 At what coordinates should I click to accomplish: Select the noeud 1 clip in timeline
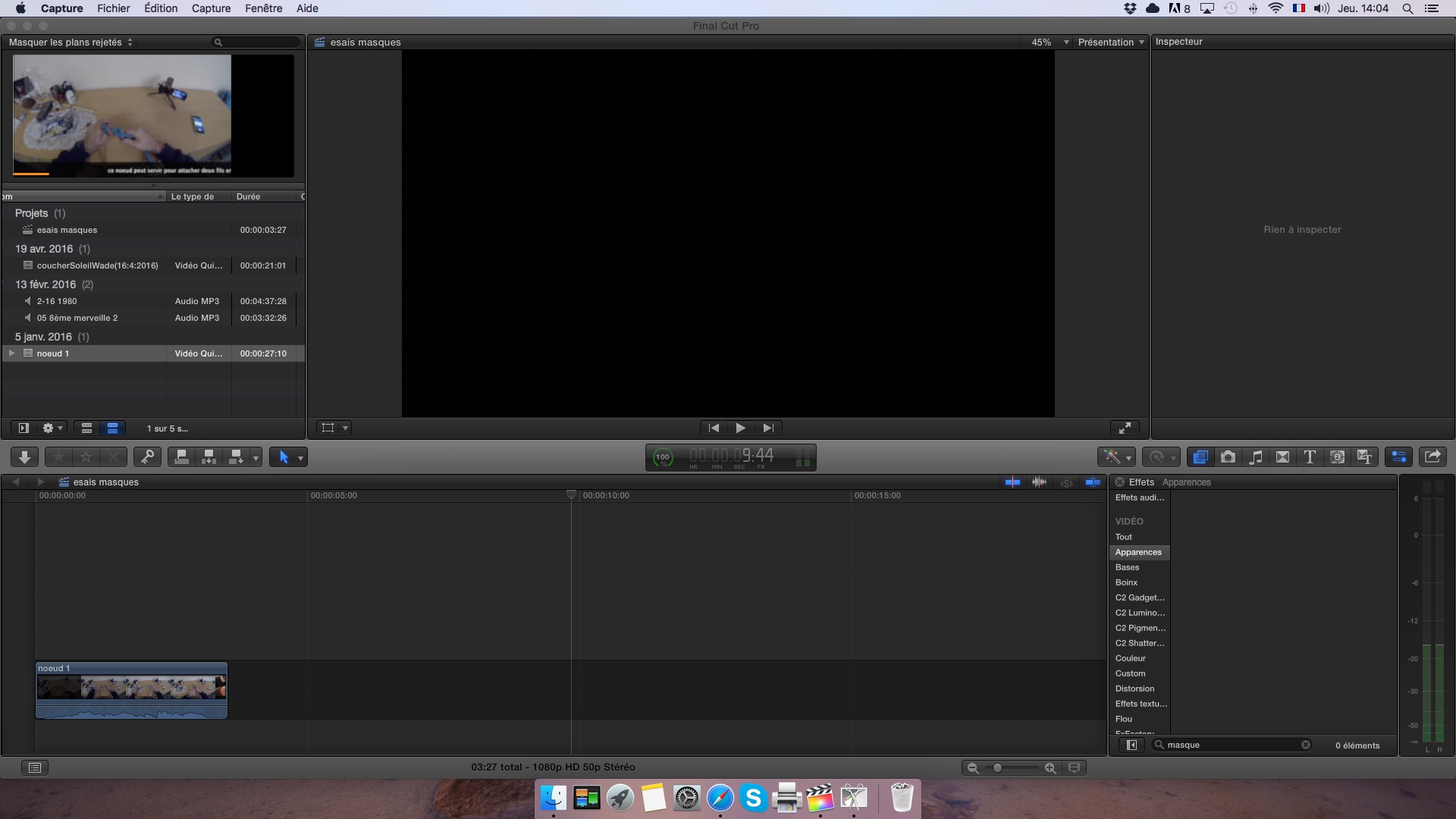pos(131,690)
